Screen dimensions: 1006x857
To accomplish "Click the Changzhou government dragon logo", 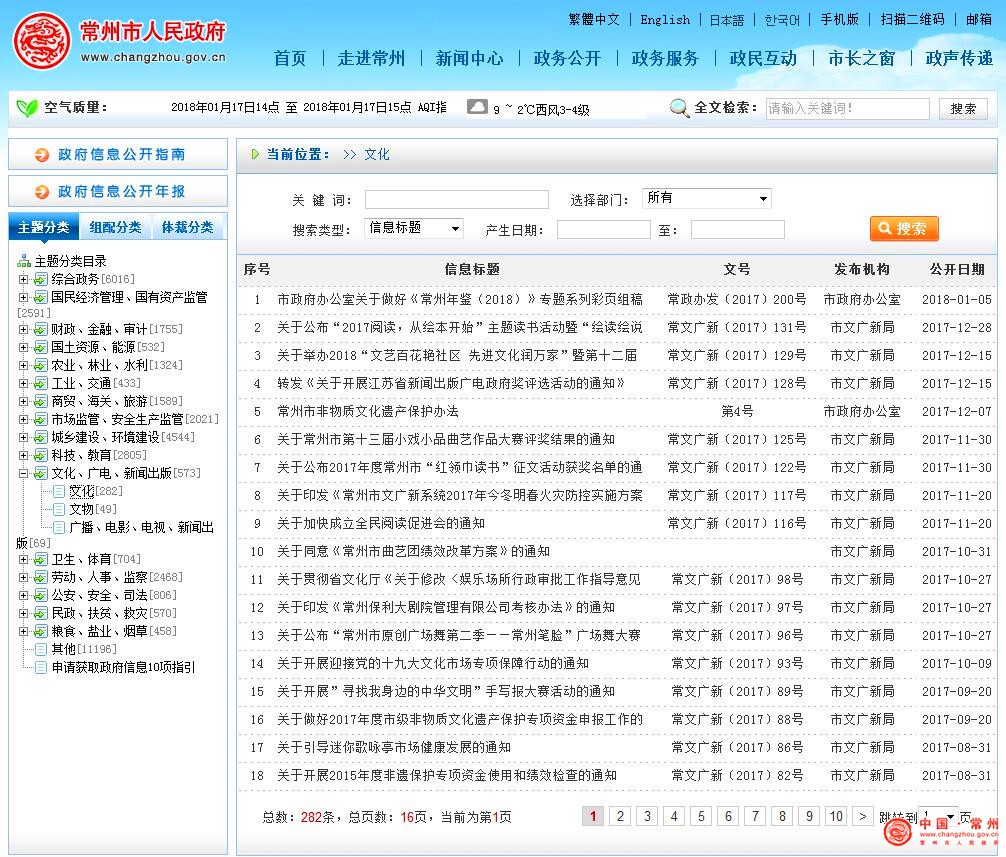I will (x=42, y=41).
